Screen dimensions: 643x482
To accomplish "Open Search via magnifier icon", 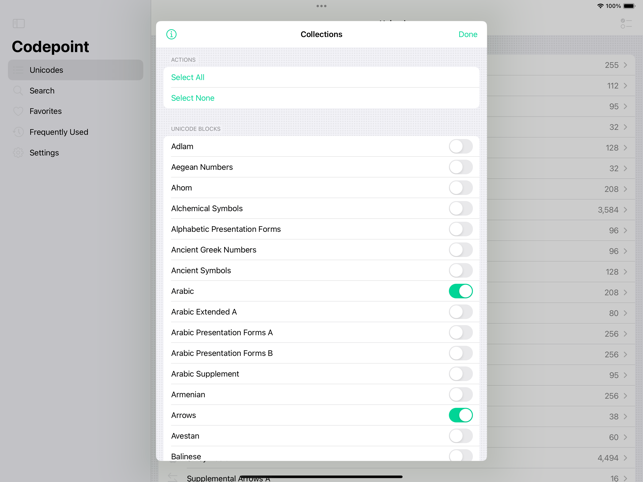I will click(18, 91).
